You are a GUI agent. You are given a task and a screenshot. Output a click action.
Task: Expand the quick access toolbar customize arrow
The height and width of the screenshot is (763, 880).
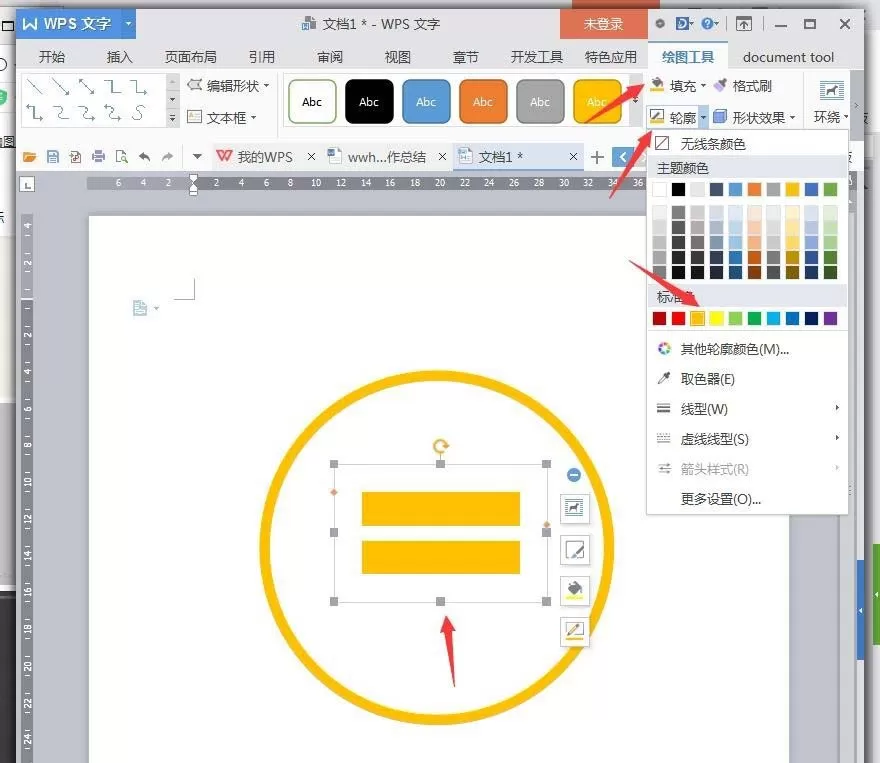197,157
